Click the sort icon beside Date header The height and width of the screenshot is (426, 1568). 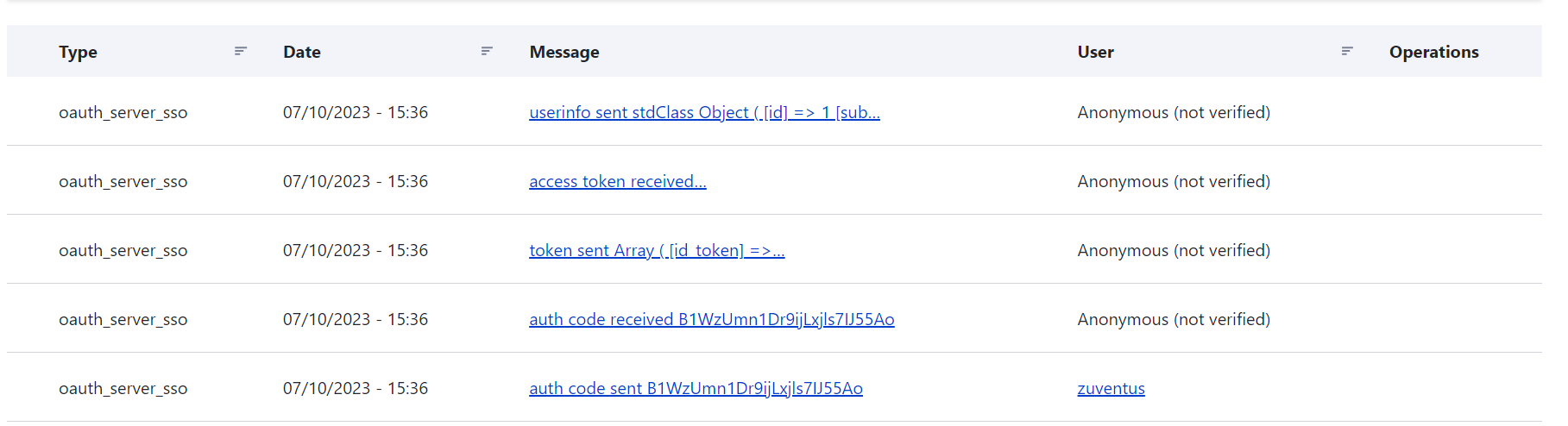487,52
